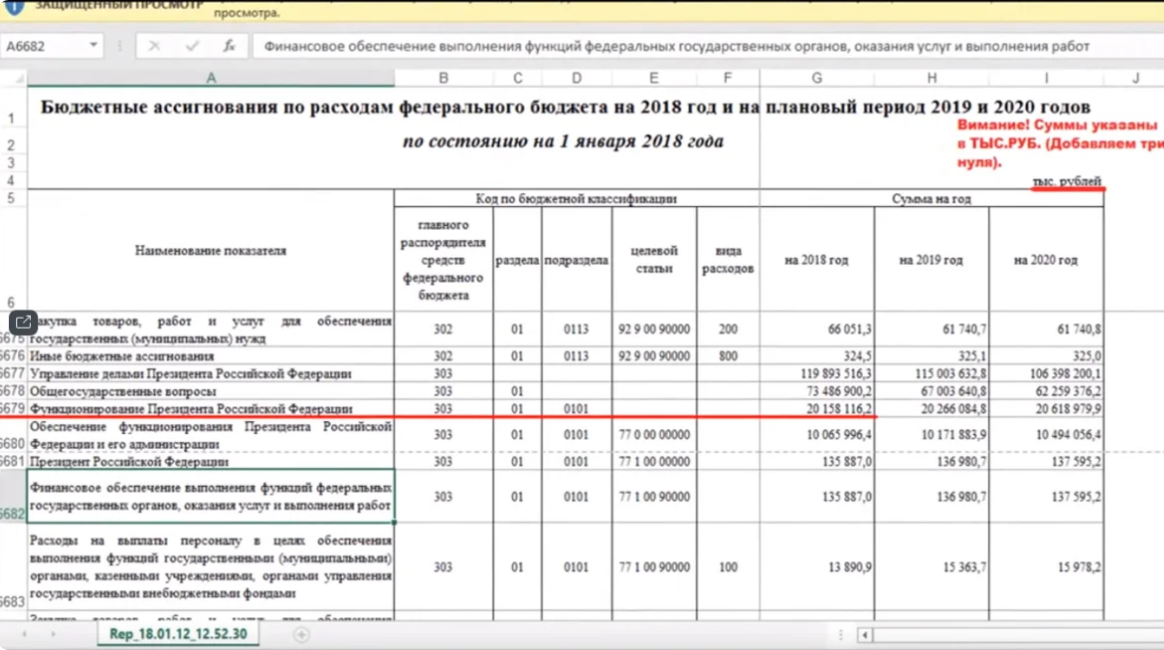Select column C header
The height and width of the screenshot is (650, 1164).
[517, 78]
